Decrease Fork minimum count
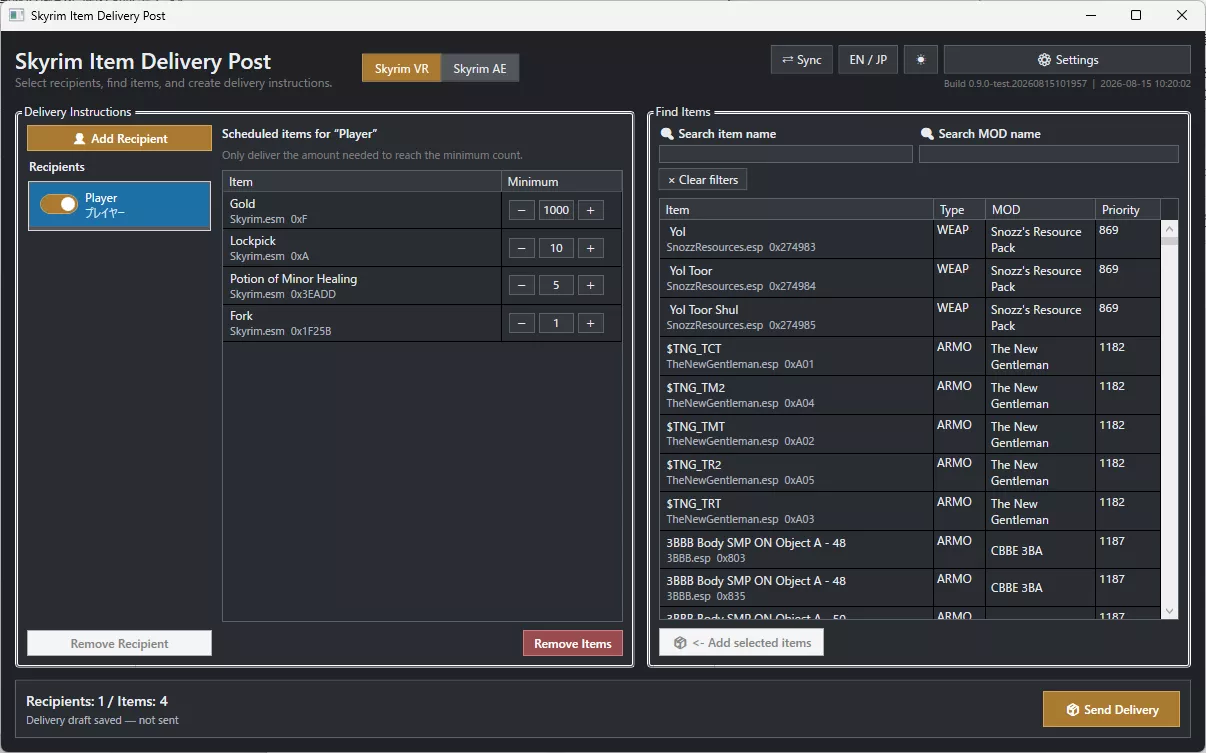The height and width of the screenshot is (753, 1206). (x=522, y=323)
